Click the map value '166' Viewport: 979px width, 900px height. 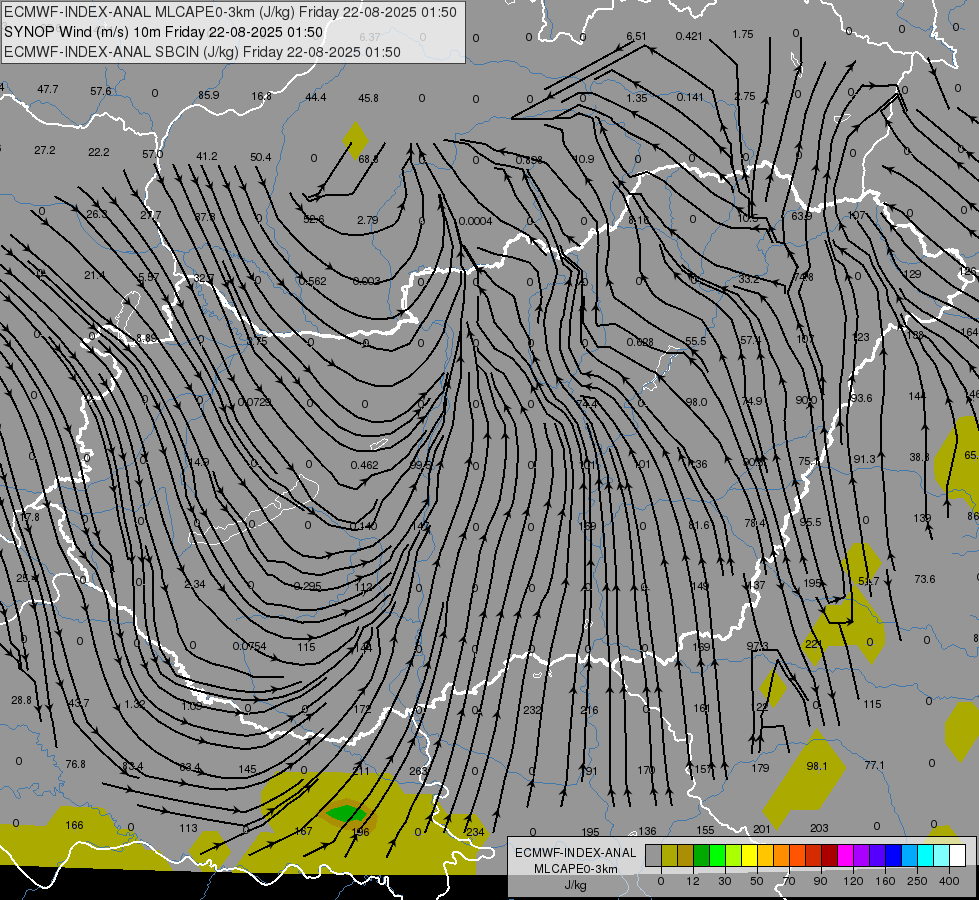[74, 826]
